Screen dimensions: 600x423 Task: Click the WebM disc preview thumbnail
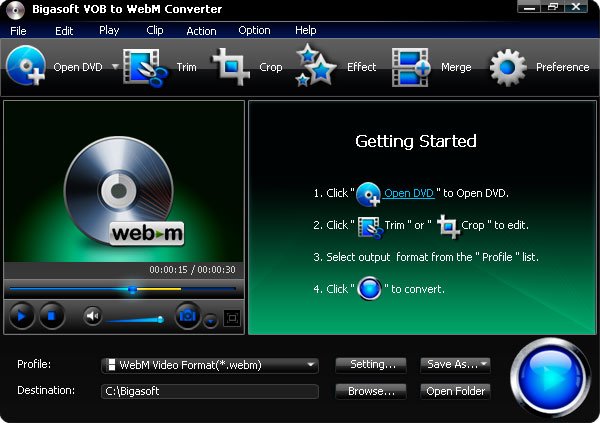[124, 191]
